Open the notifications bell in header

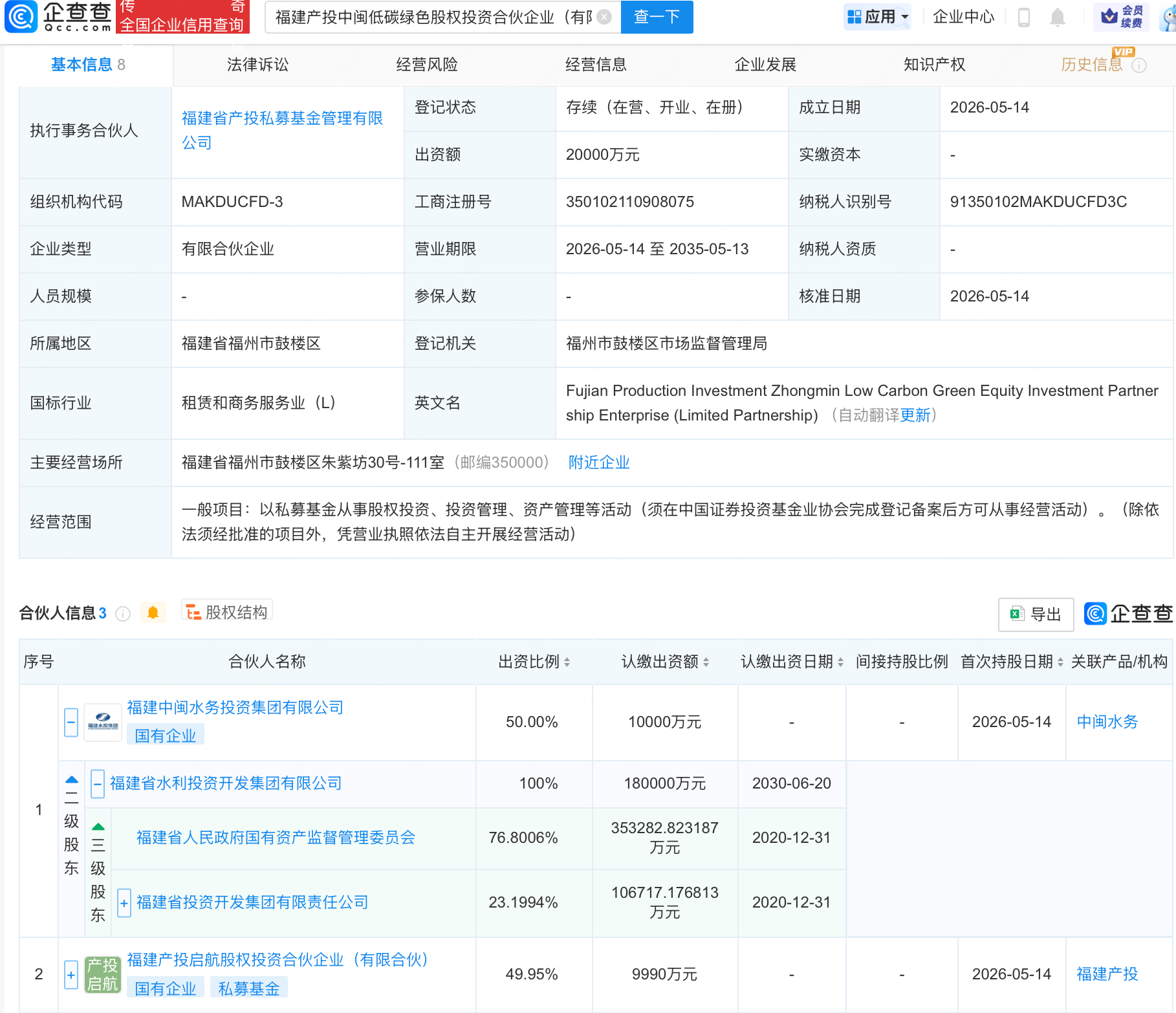pyautogui.click(x=1057, y=17)
